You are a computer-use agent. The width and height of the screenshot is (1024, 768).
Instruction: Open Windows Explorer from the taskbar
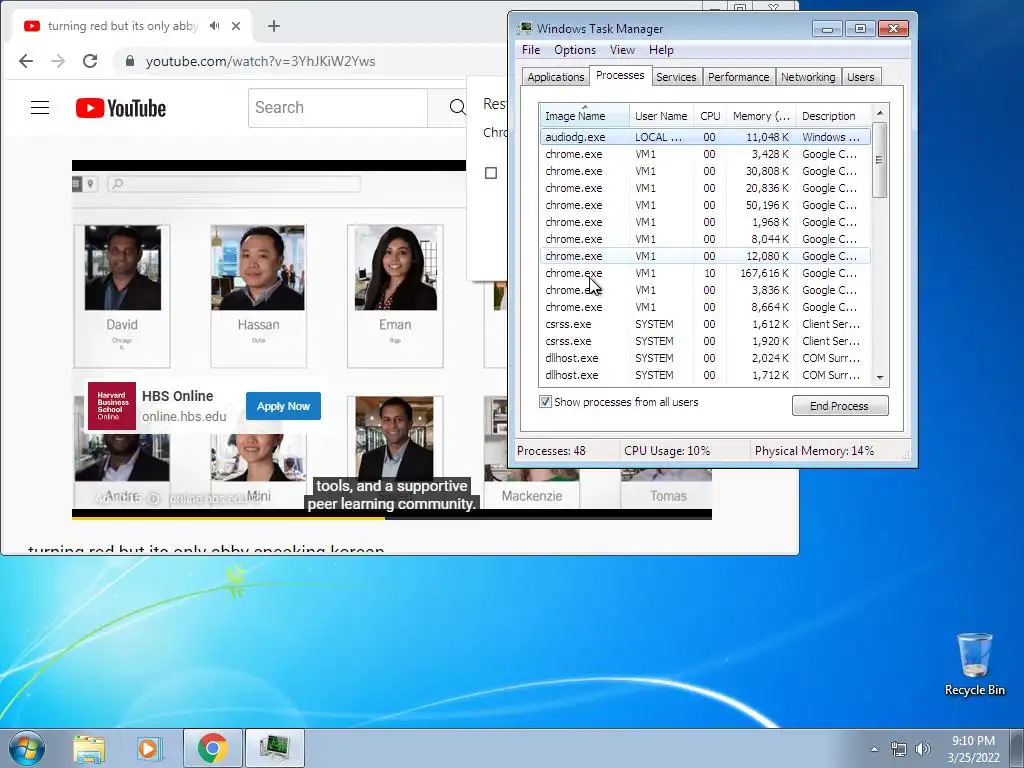(89, 748)
